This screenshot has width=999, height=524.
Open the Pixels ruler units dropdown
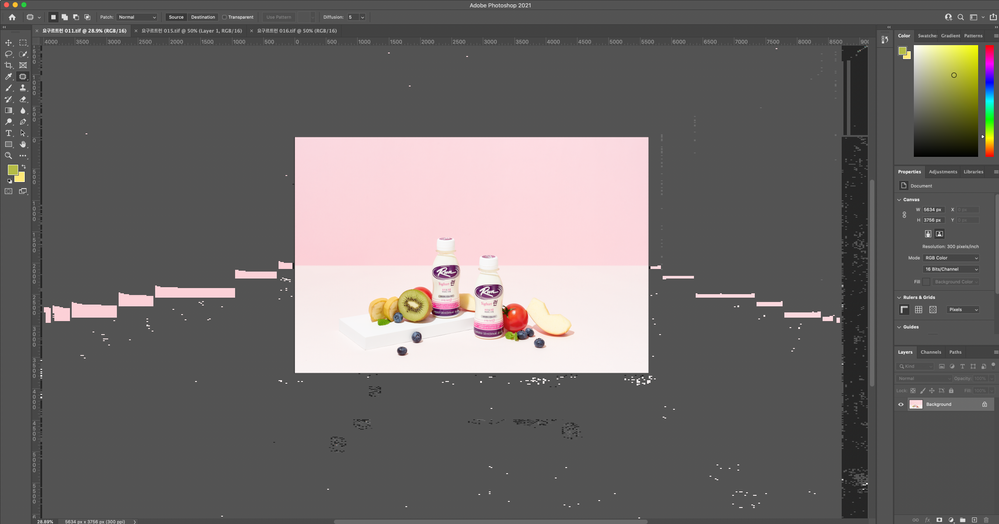coord(963,310)
